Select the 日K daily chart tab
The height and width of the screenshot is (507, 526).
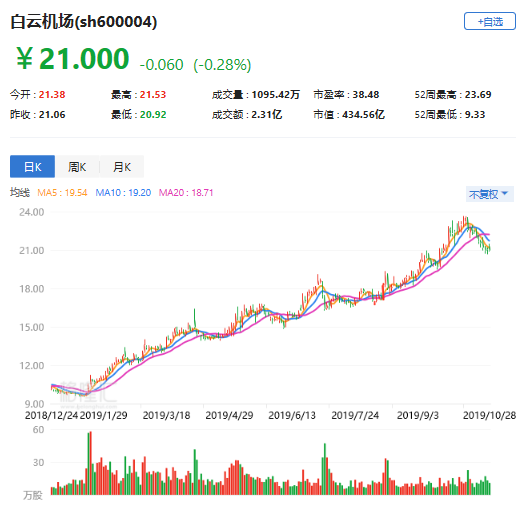pos(33,166)
